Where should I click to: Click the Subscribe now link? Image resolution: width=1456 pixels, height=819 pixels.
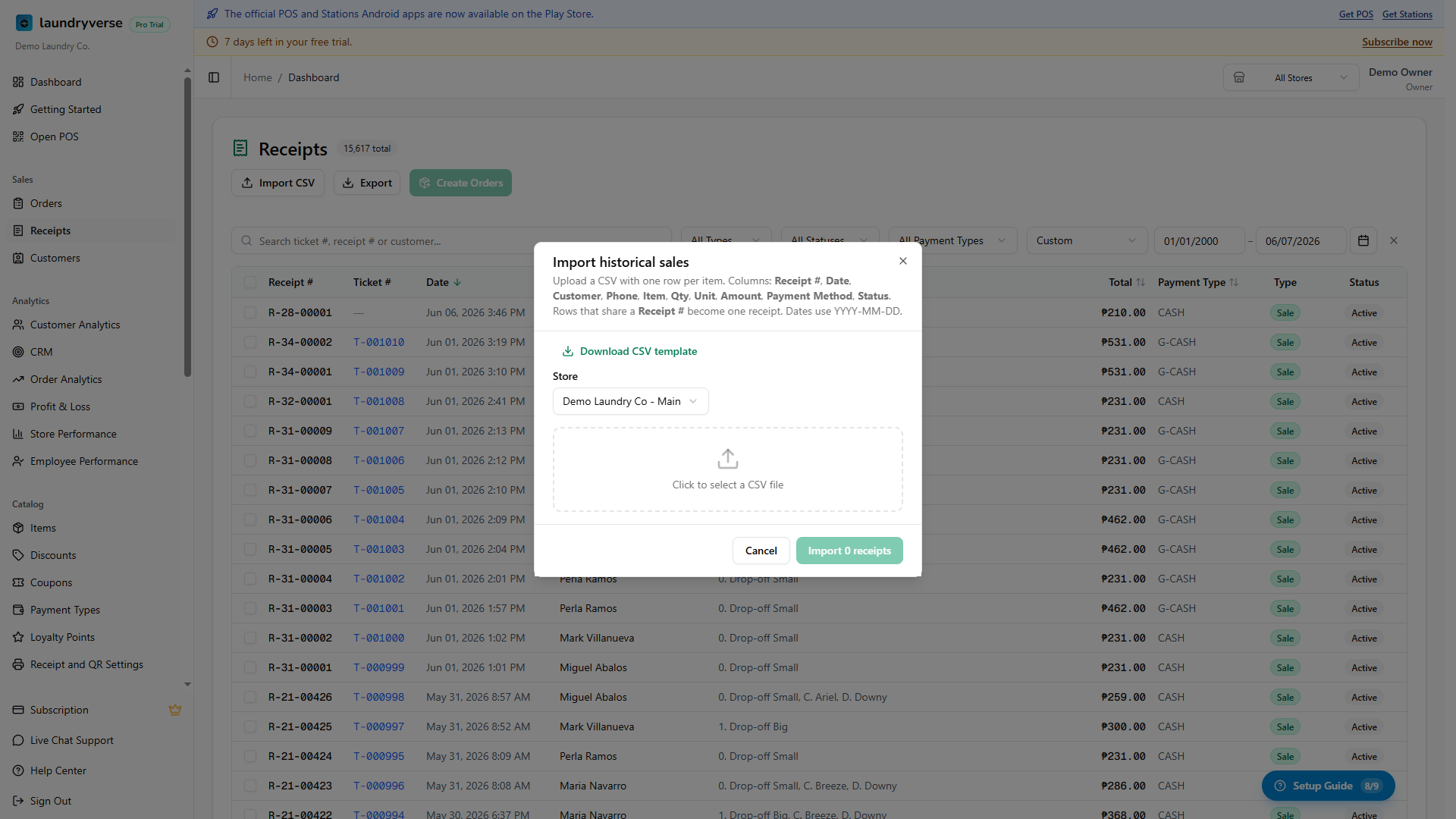(1397, 42)
